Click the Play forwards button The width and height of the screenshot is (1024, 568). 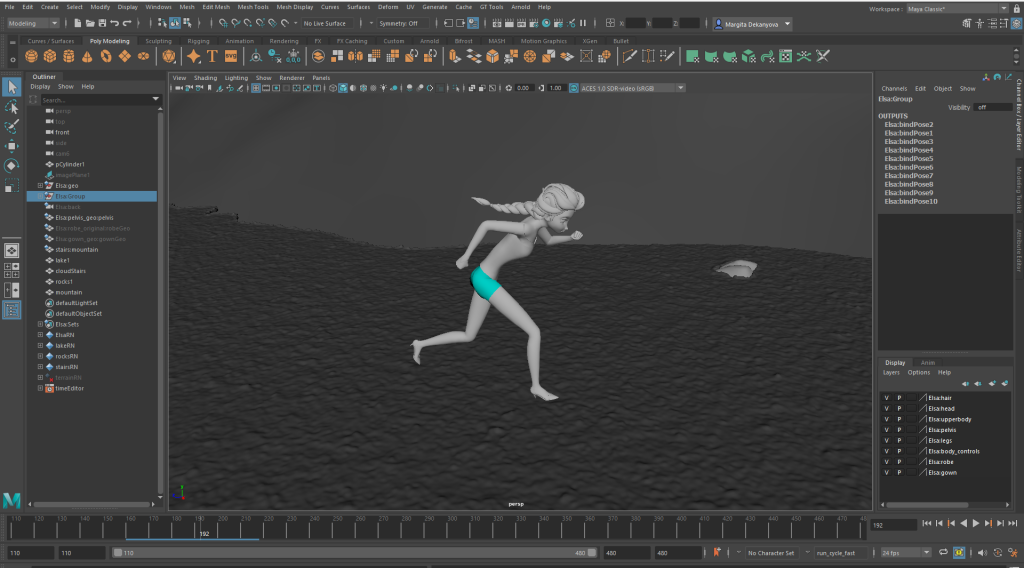coord(976,524)
